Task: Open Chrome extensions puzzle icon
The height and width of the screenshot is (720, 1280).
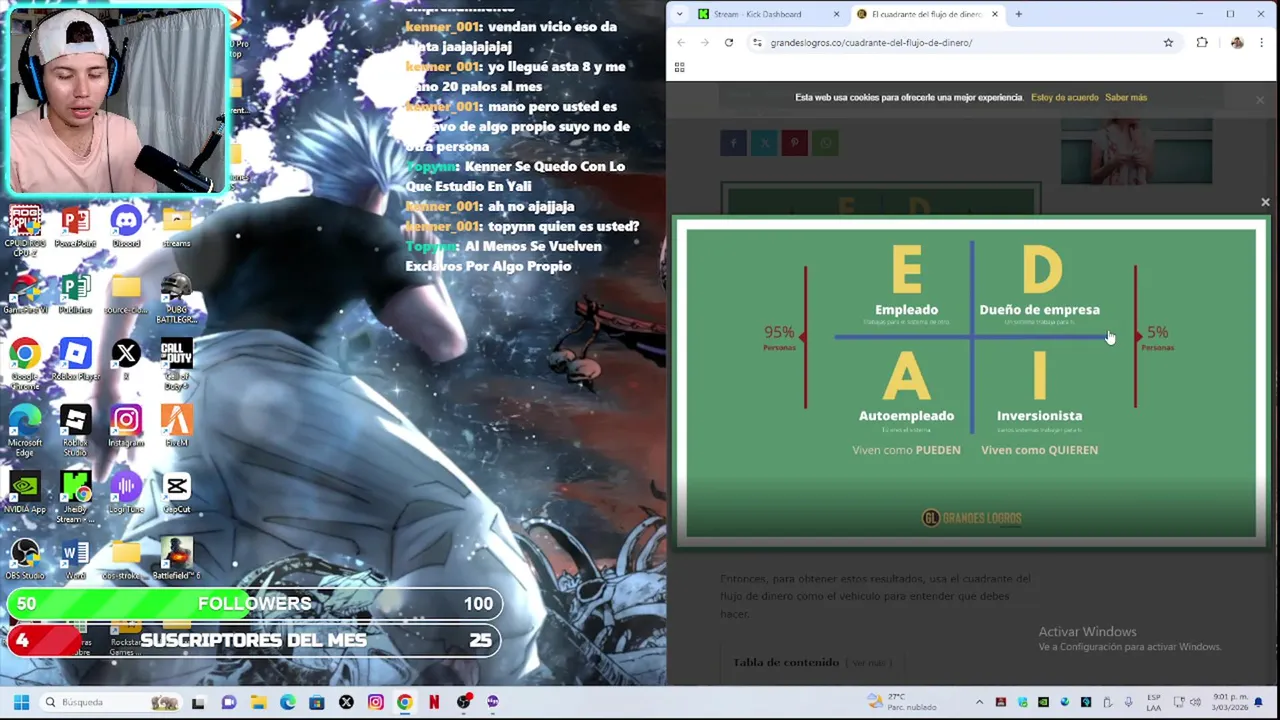Action: [x=1202, y=42]
